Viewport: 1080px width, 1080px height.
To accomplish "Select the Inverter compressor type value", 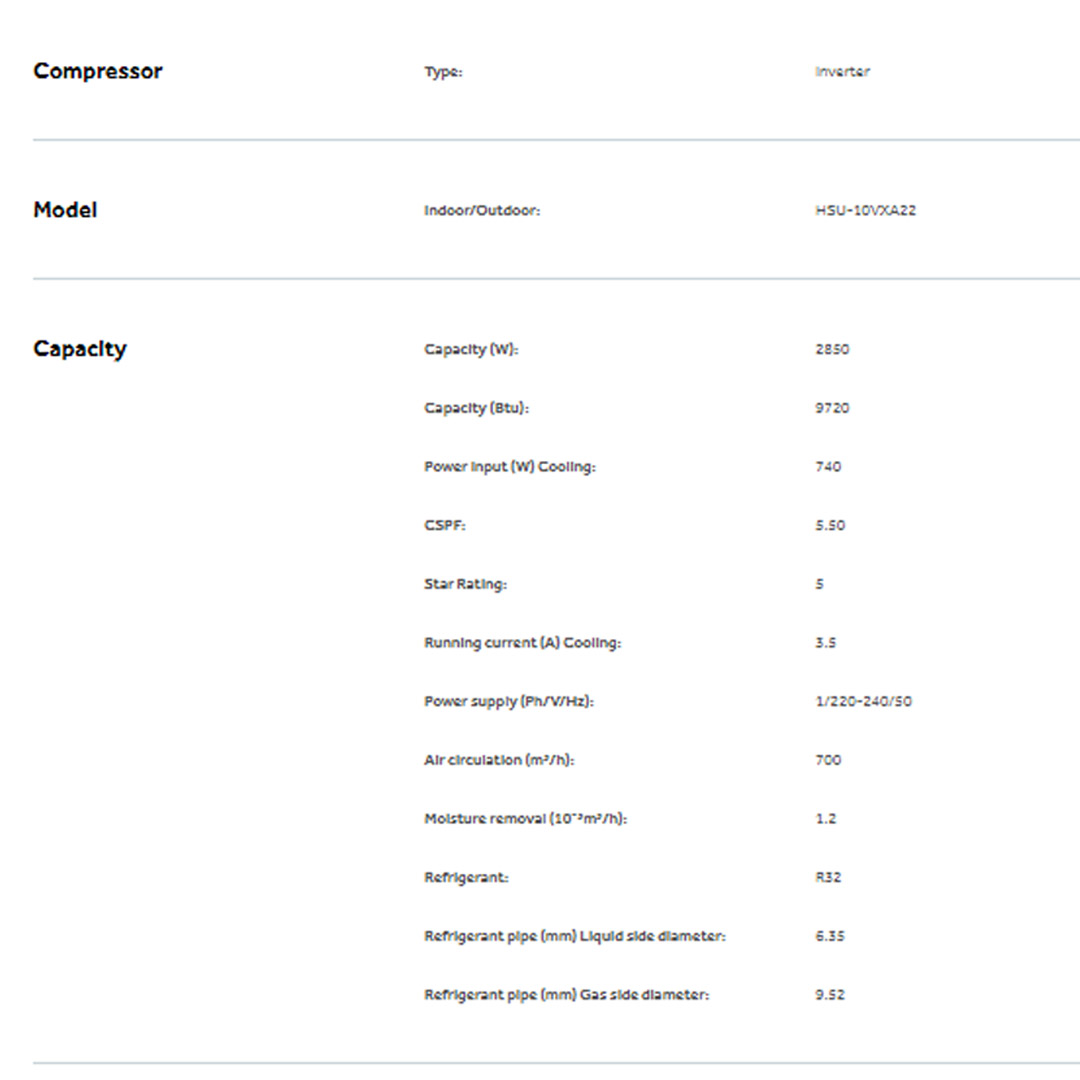I will (x=842, y=72).
